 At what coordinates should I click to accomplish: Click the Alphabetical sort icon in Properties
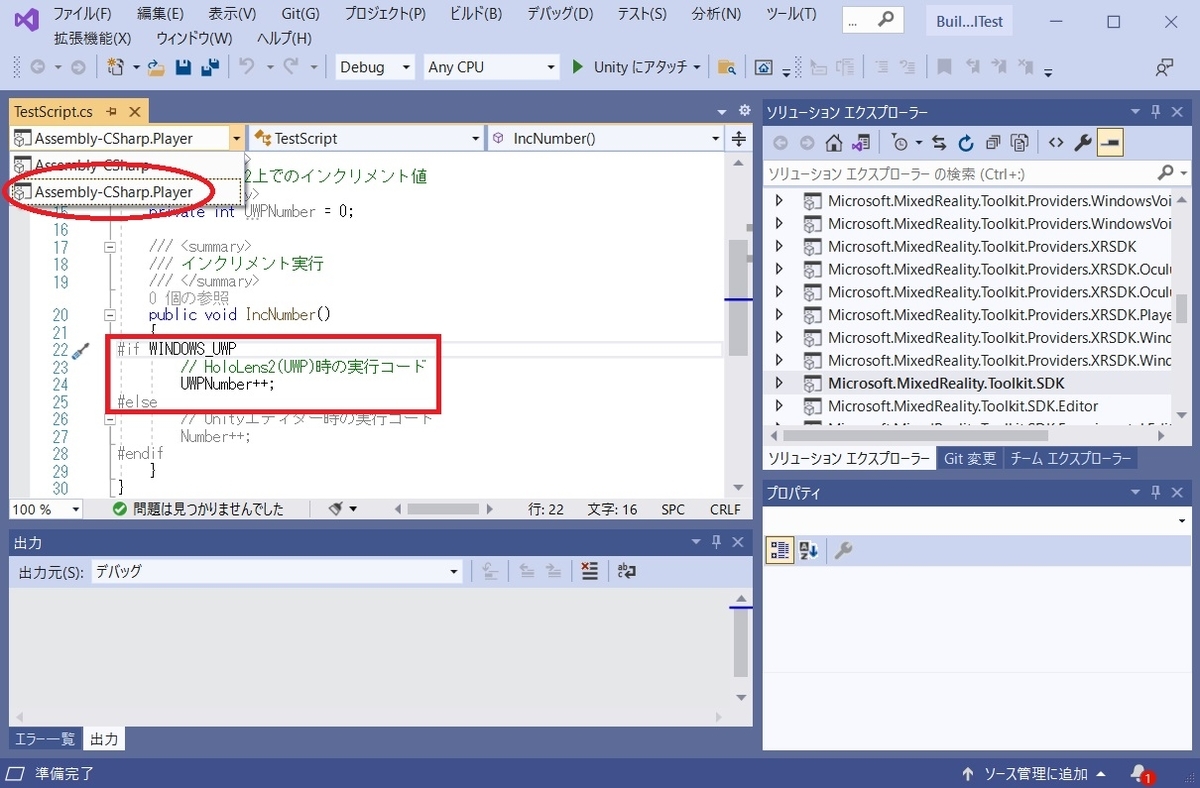[808, 550]
